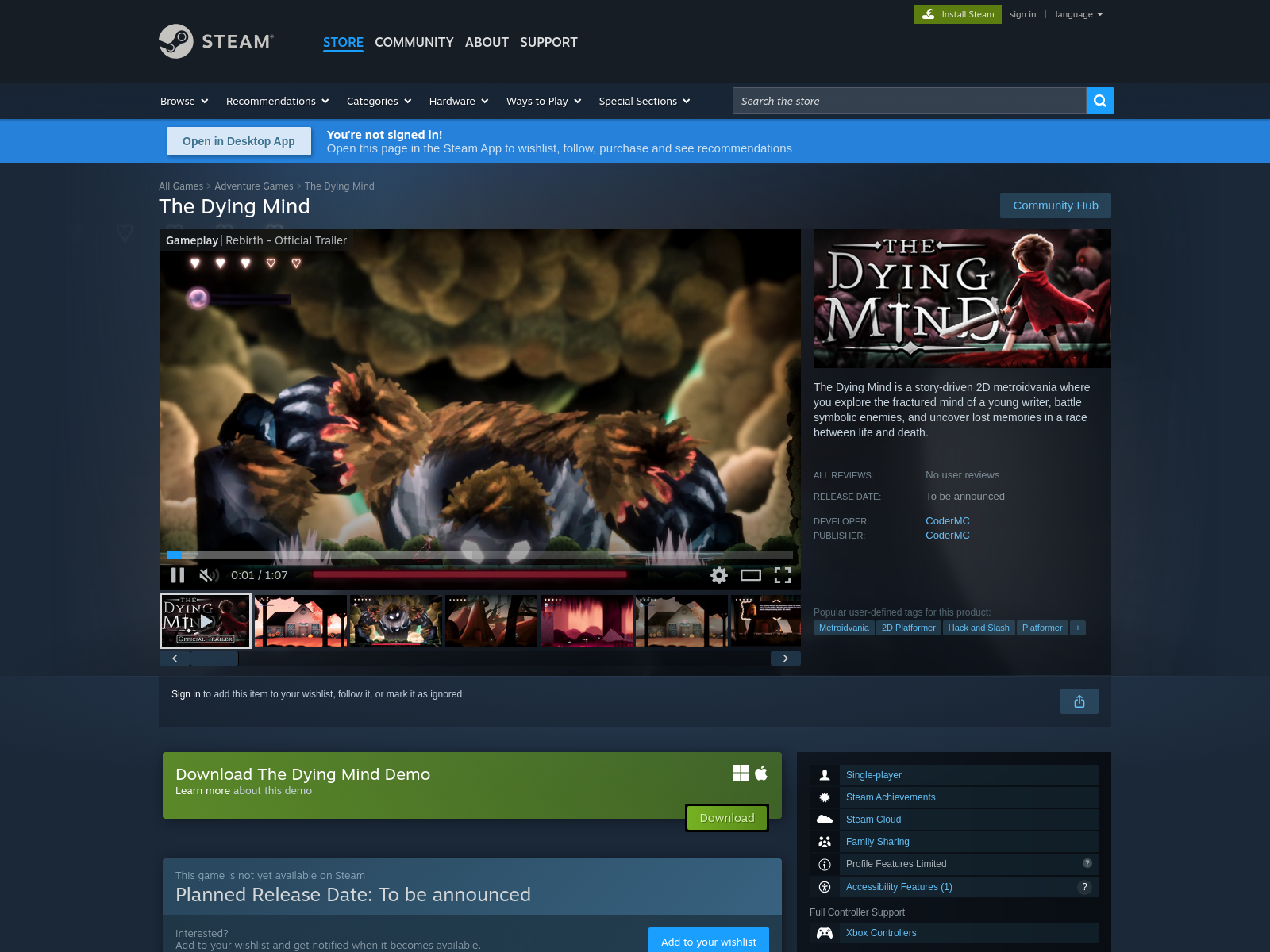Viewport: 1270px width, 952px height.
Task: Click the search magnifier button
Action: tap(1099, 101)
